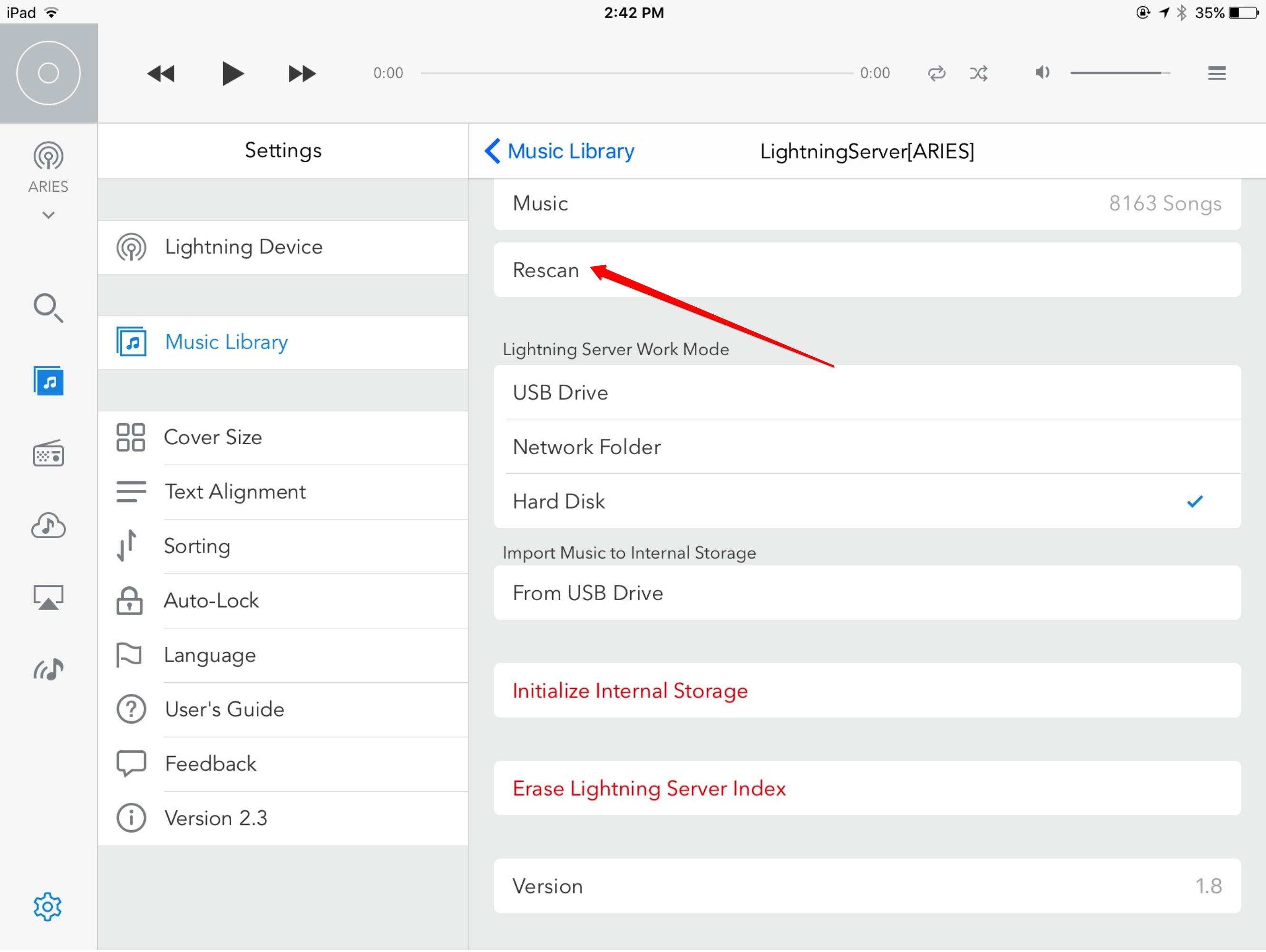Toggle the repeat playback icon

point(937,73)
